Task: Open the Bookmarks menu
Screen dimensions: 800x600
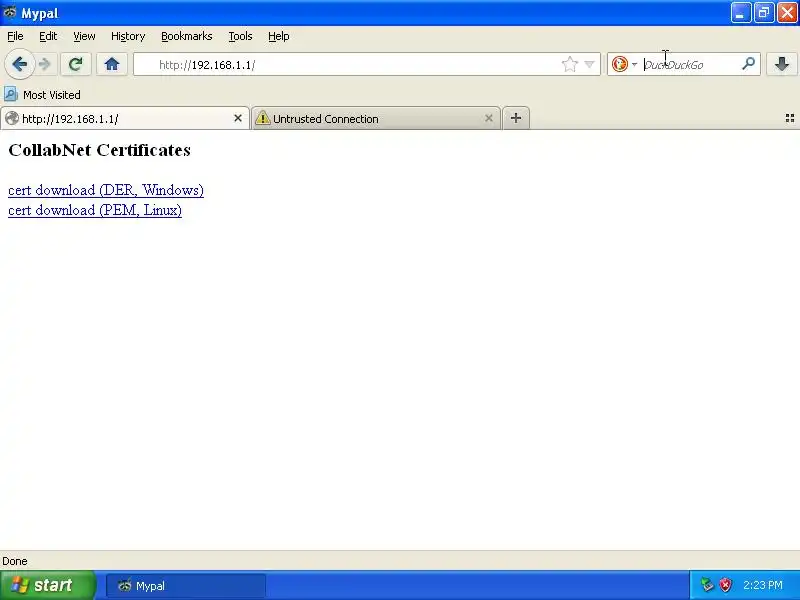Action: (187, 36)
